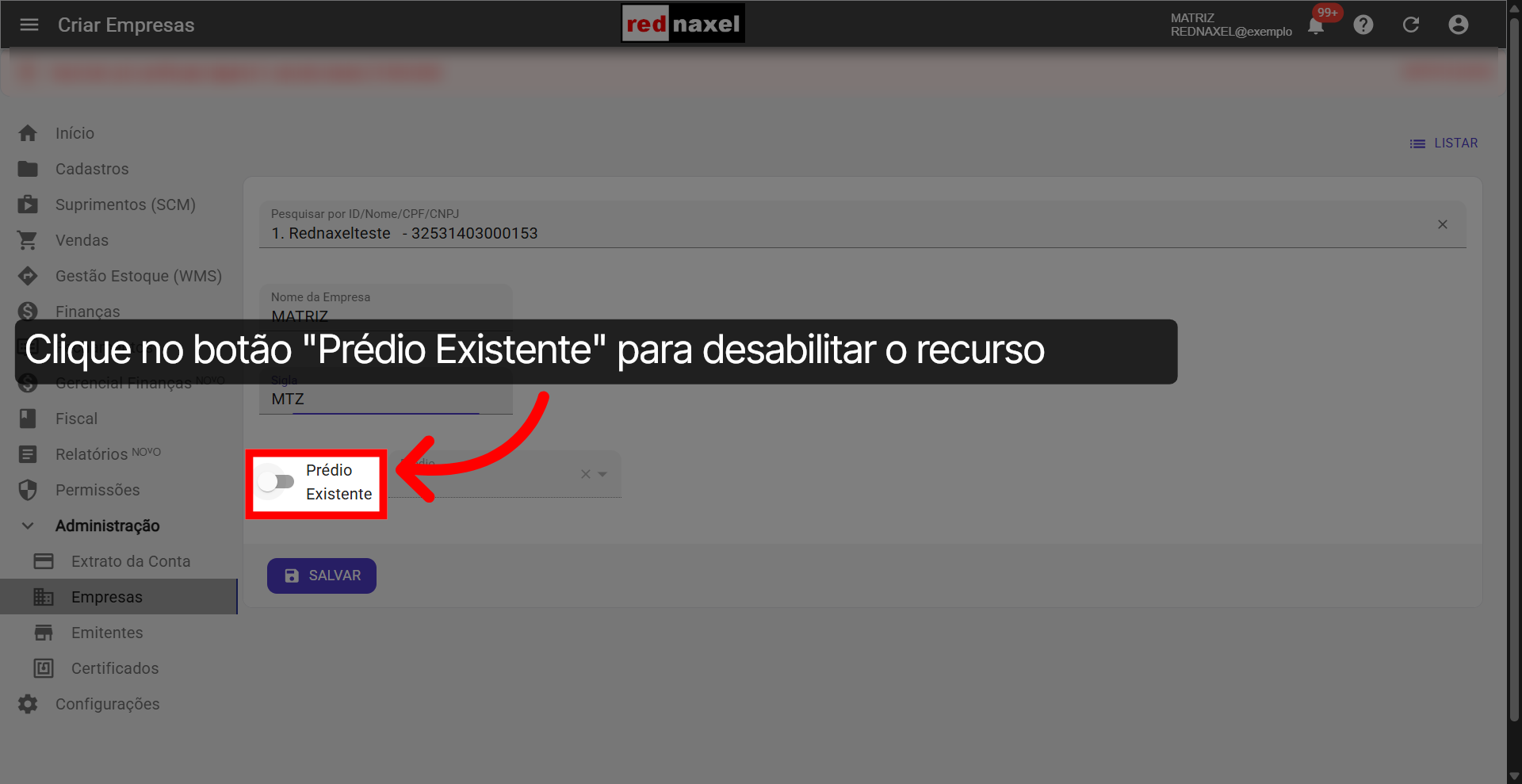This screenshot has width=1522, height=784.
Task: Click the Pesquisar por ID/Nome/CPF/CNPJ field
Action: coord(862,224)
